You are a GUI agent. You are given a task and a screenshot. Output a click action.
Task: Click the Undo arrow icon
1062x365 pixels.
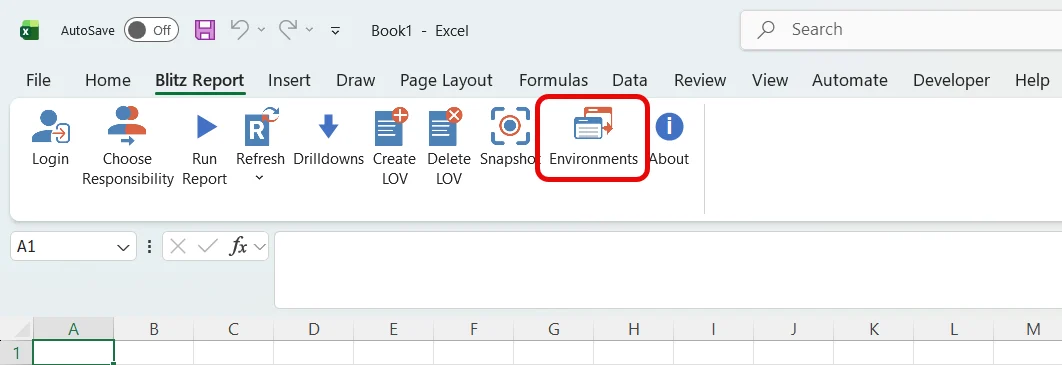240,29
